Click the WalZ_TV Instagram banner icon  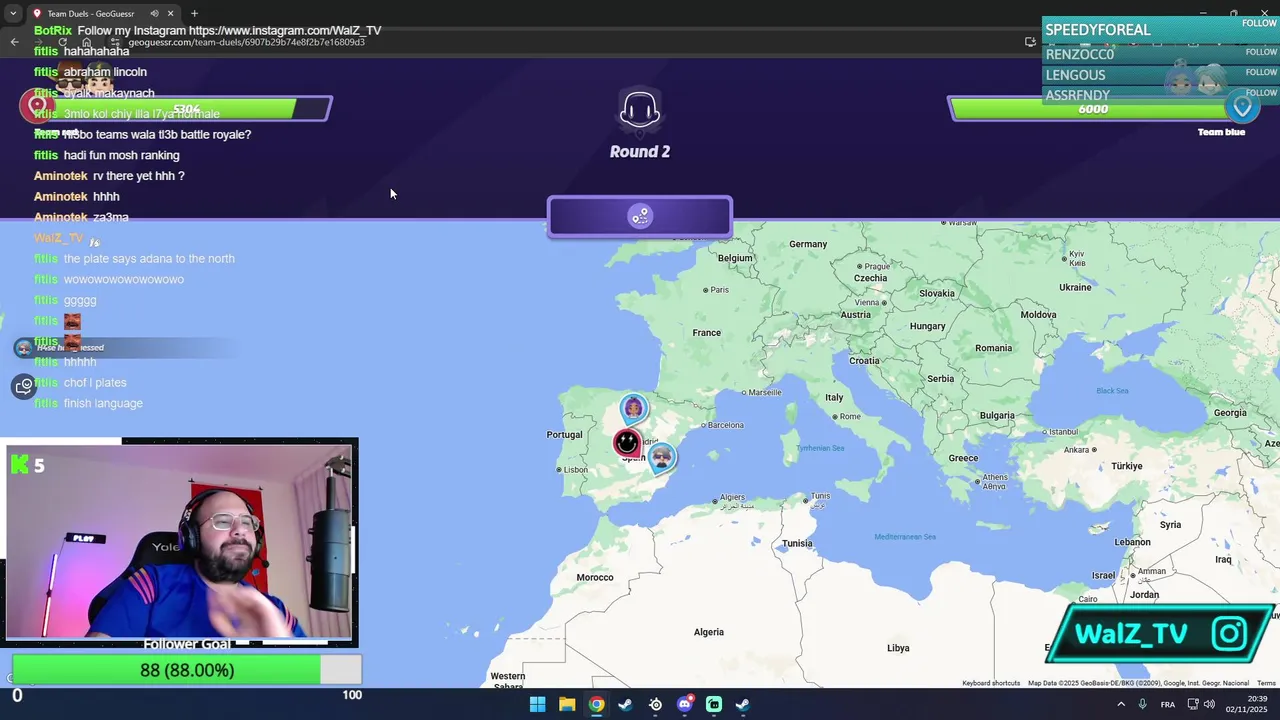pyautogui.click(x=1229, y=633)
